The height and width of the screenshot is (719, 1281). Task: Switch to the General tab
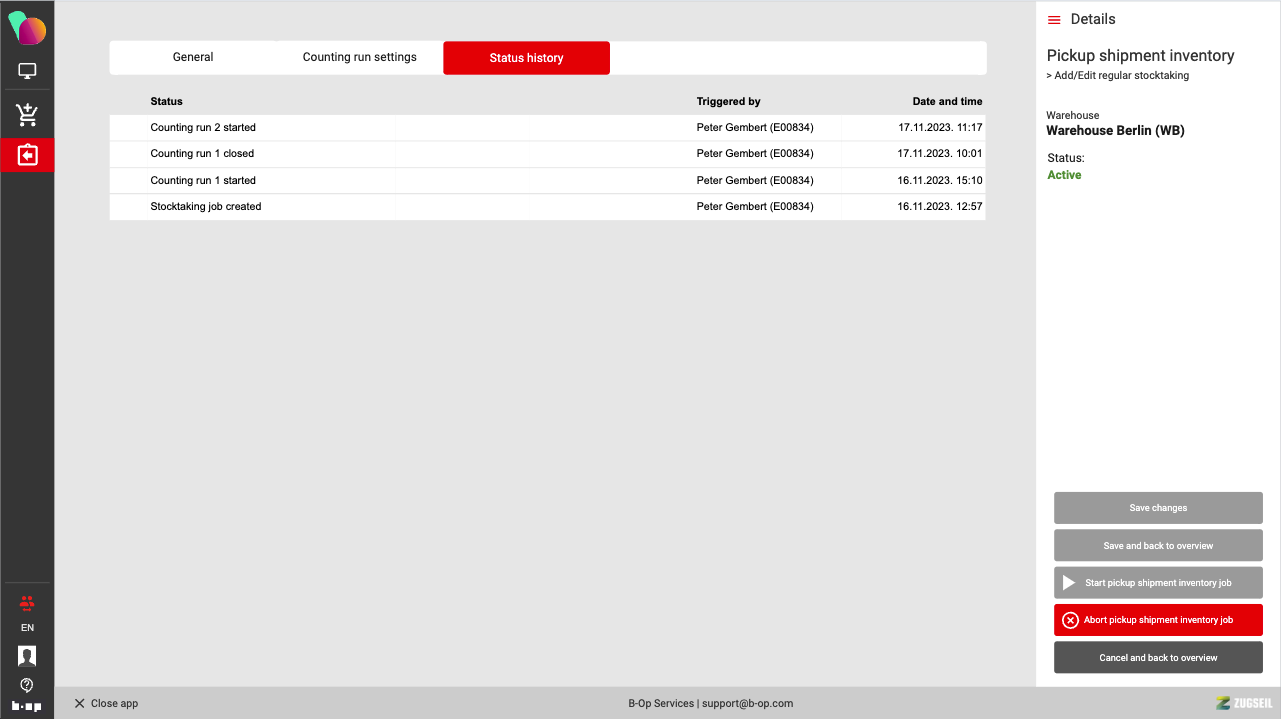coord(193,57)
